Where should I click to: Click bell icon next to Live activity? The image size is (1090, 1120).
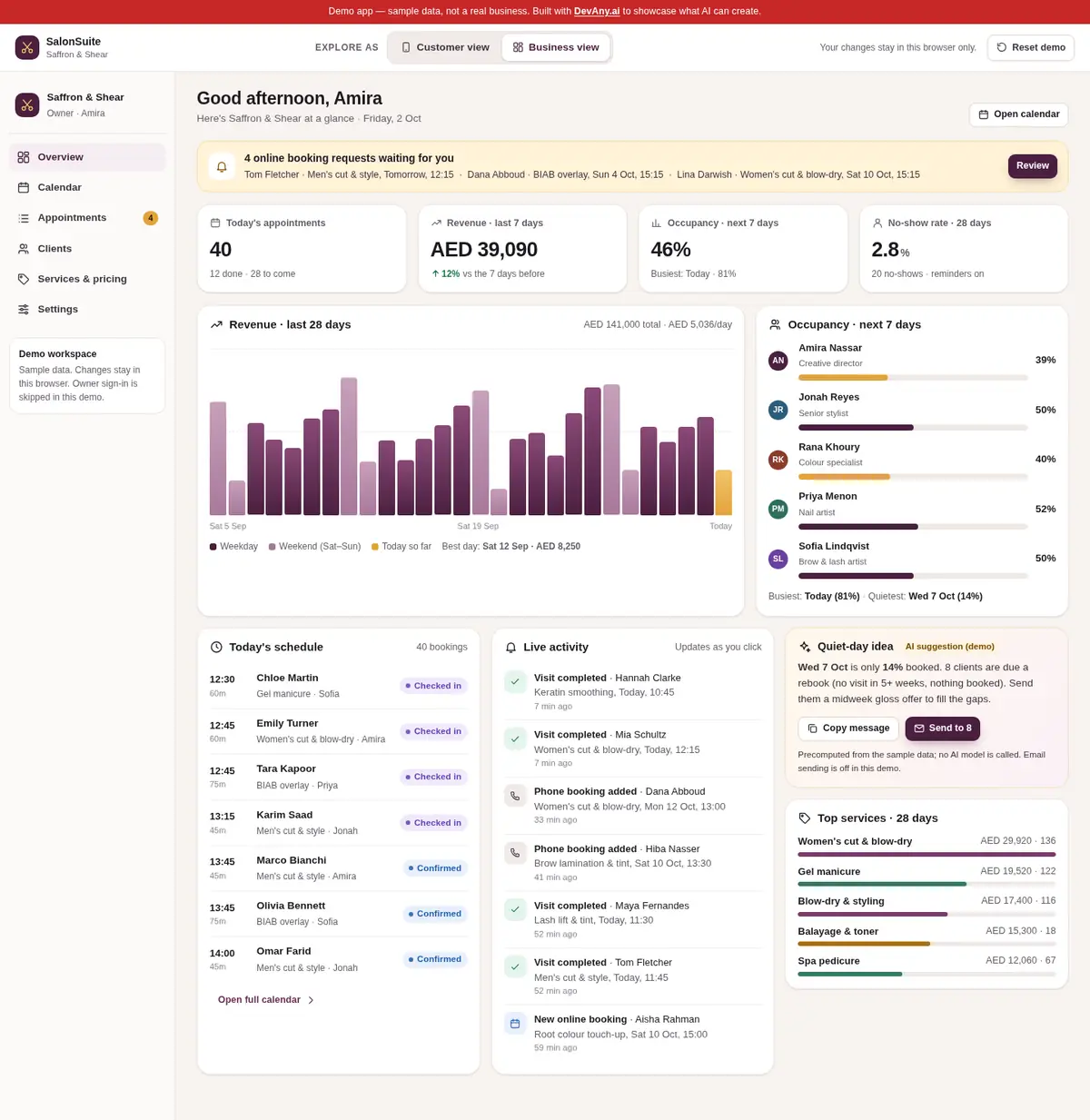coord(510,648)
